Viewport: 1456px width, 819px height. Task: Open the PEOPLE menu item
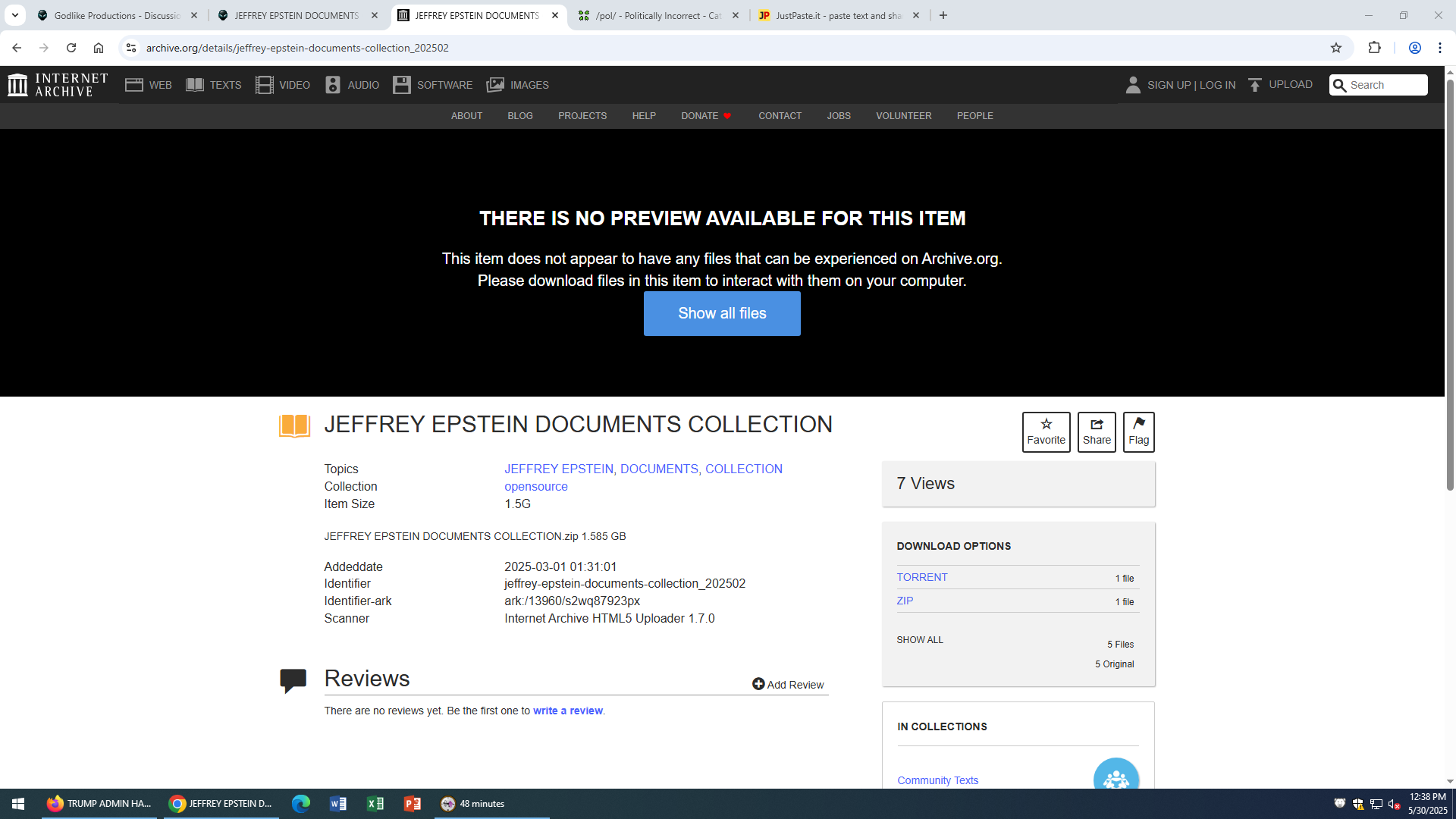(974, 116)
